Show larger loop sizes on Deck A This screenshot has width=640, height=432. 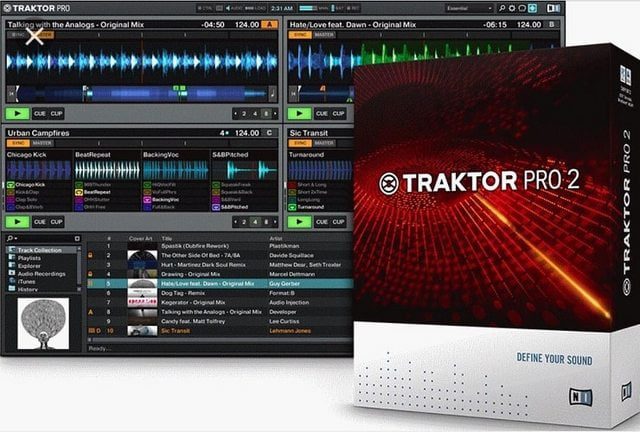pyautogui.click(x=275, y=114)
